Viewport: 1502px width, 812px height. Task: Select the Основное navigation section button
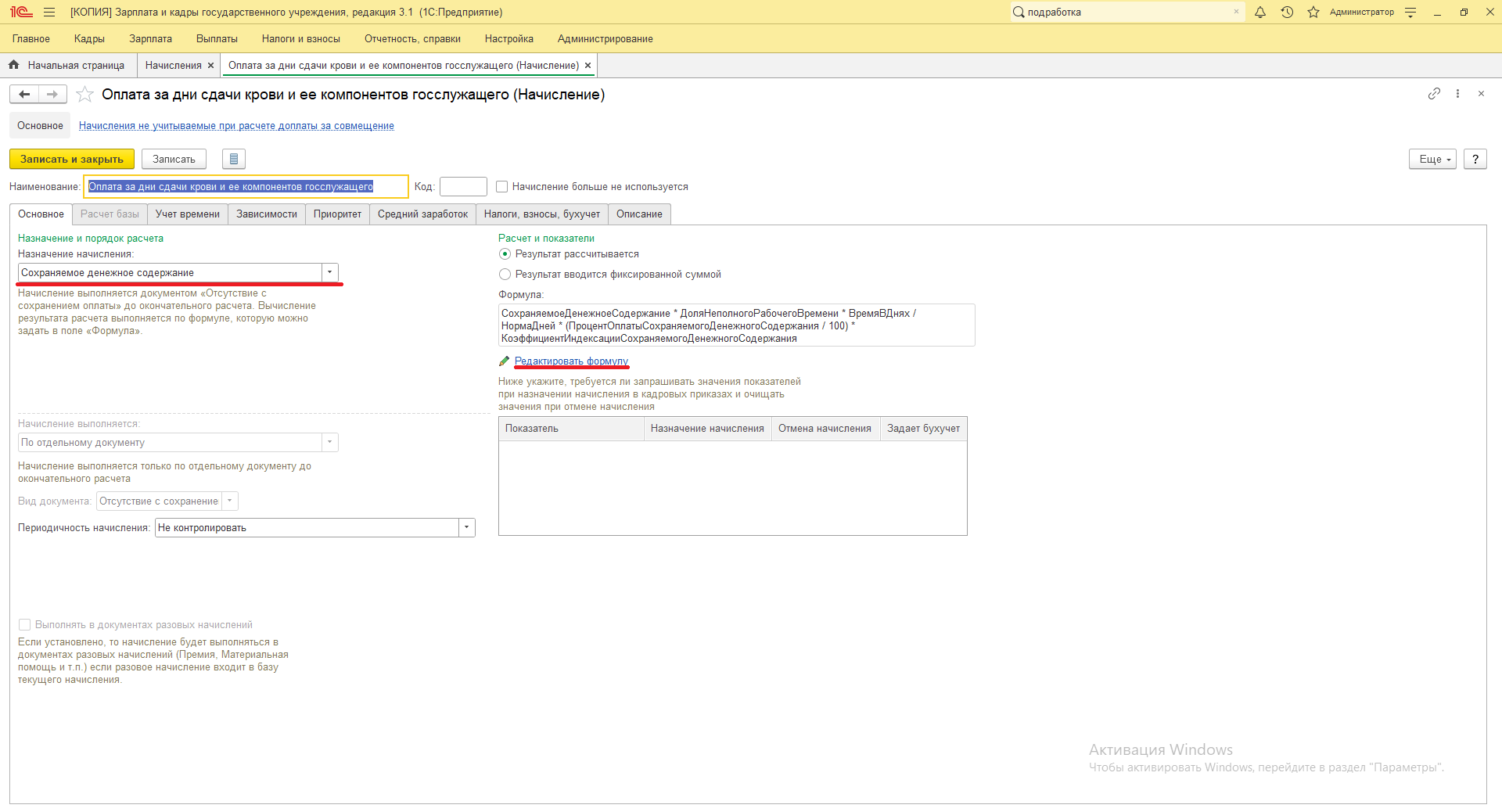40,126
